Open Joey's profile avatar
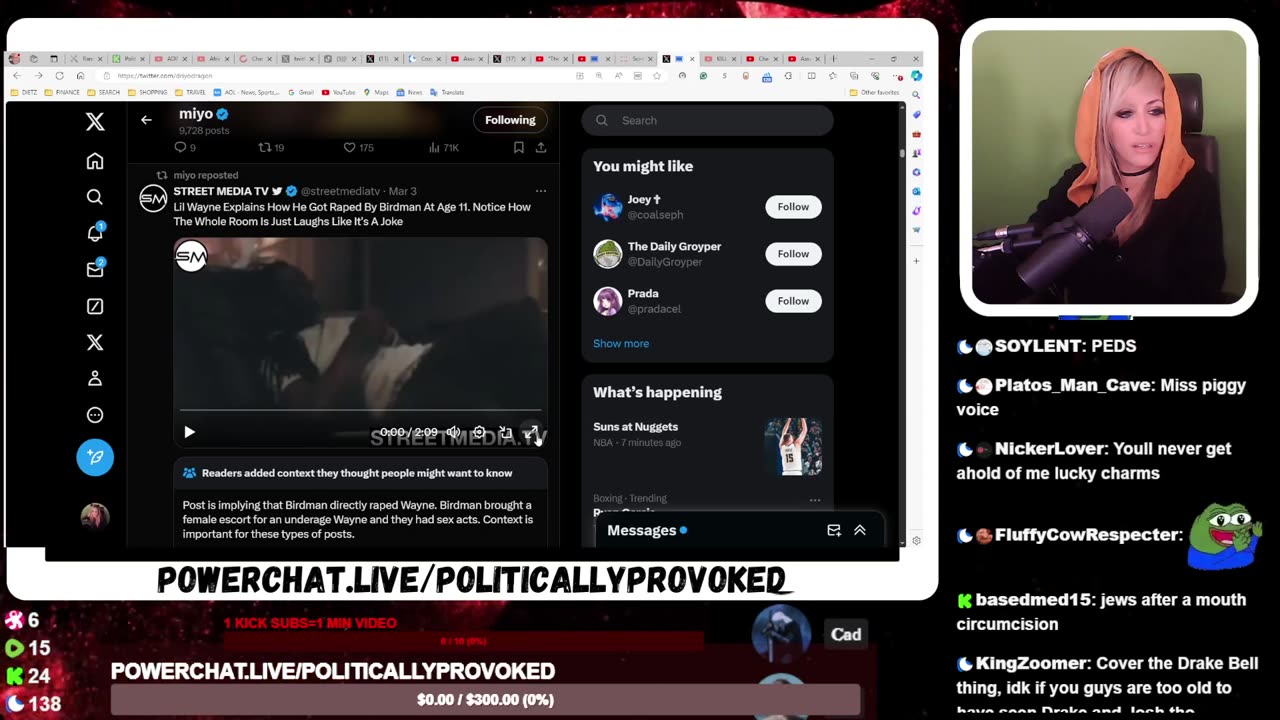Screen dimensions: 1280x720 (608, 207)
